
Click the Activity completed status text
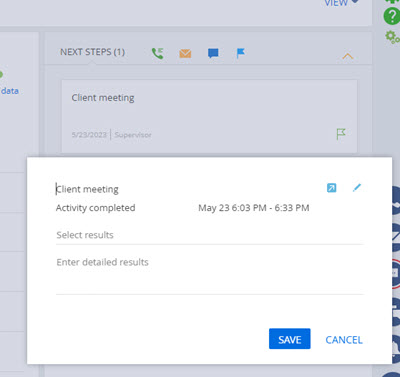point(95,208)
